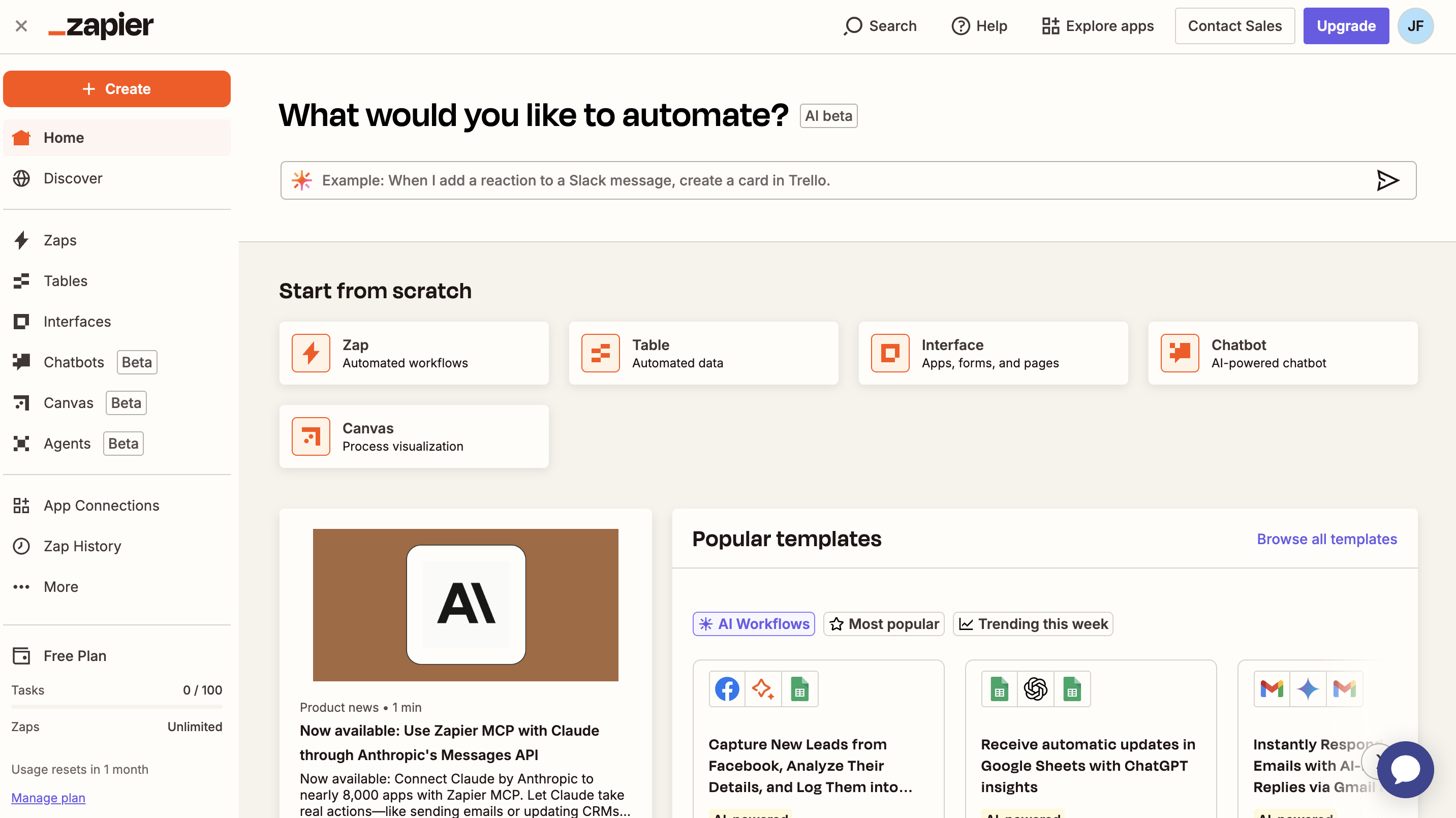Open the Help menu
Image resolution: width=1456 pixels, height=818 pixels.
point(979,26)
